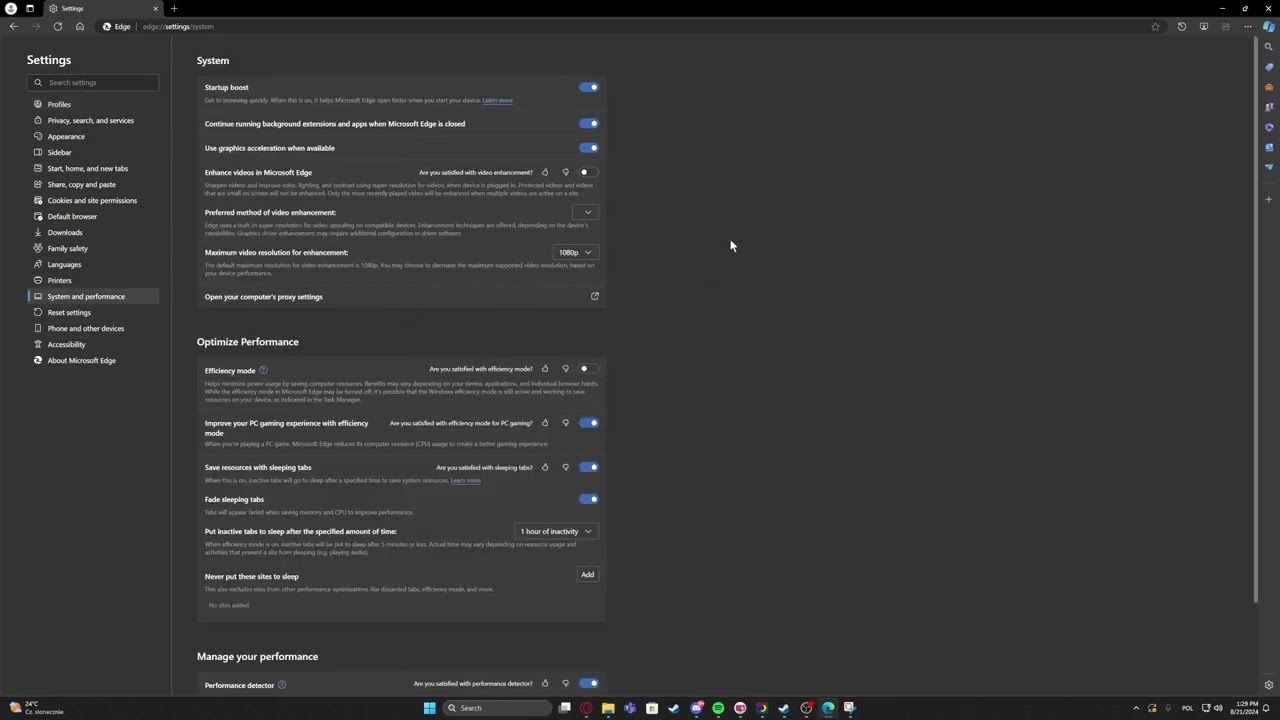1280x720 pixels.
Task: Click the Search settings input field
Action: (x=93, y=82)
